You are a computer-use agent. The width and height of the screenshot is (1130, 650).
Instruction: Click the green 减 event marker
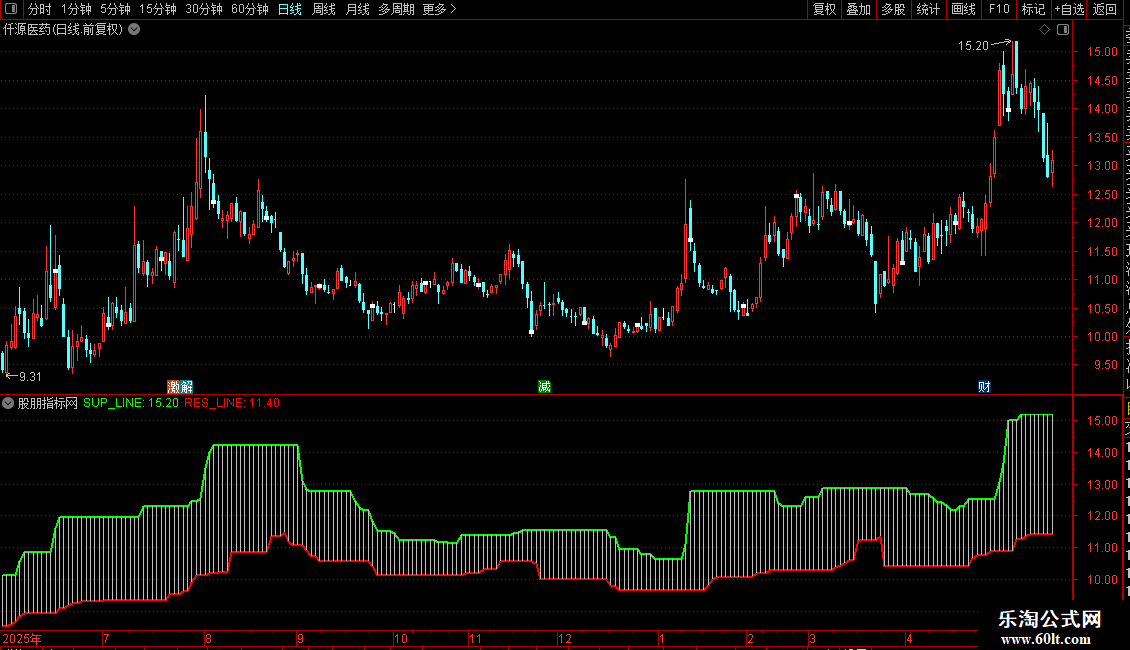click(x=544, y=387)
